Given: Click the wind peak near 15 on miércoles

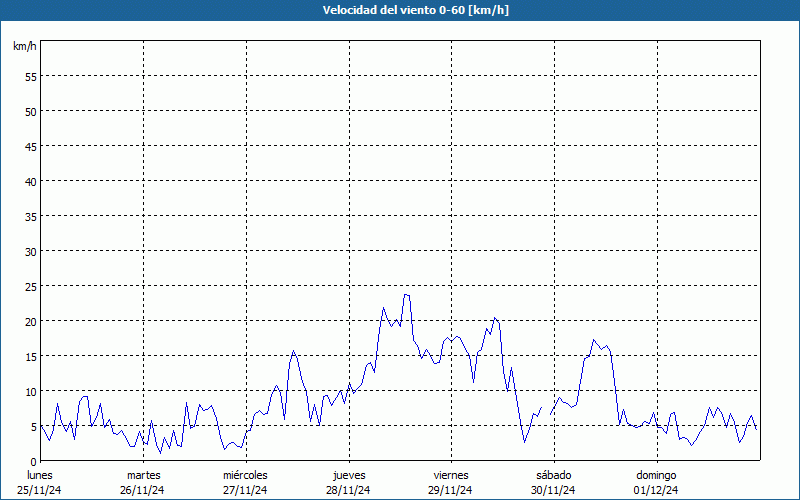Looking at the screenshot, I should coord(293,351).
